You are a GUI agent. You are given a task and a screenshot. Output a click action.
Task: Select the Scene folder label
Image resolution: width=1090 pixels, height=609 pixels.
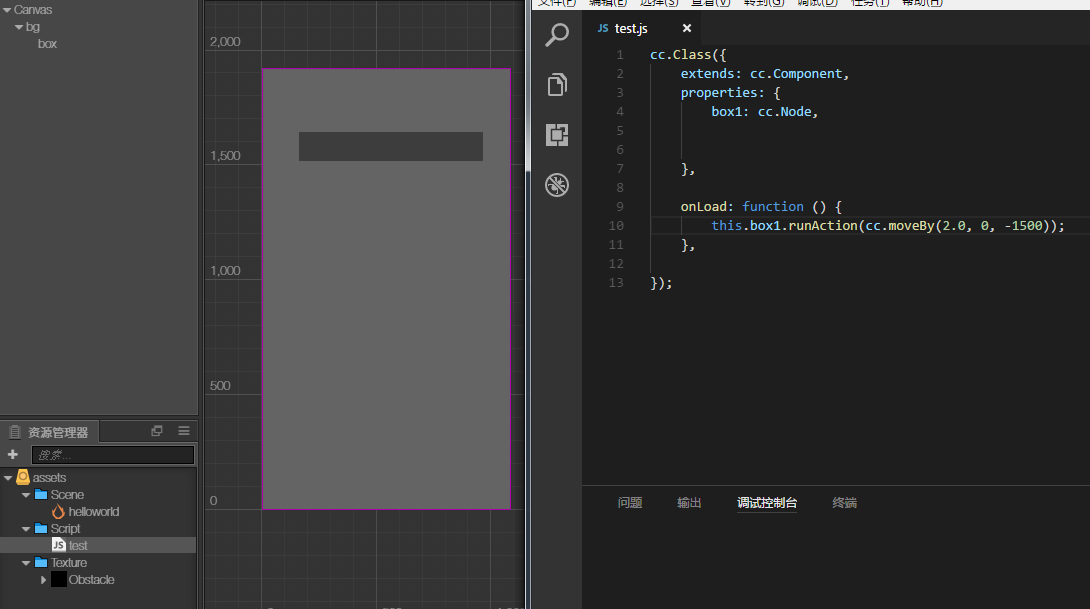point(67,495)
